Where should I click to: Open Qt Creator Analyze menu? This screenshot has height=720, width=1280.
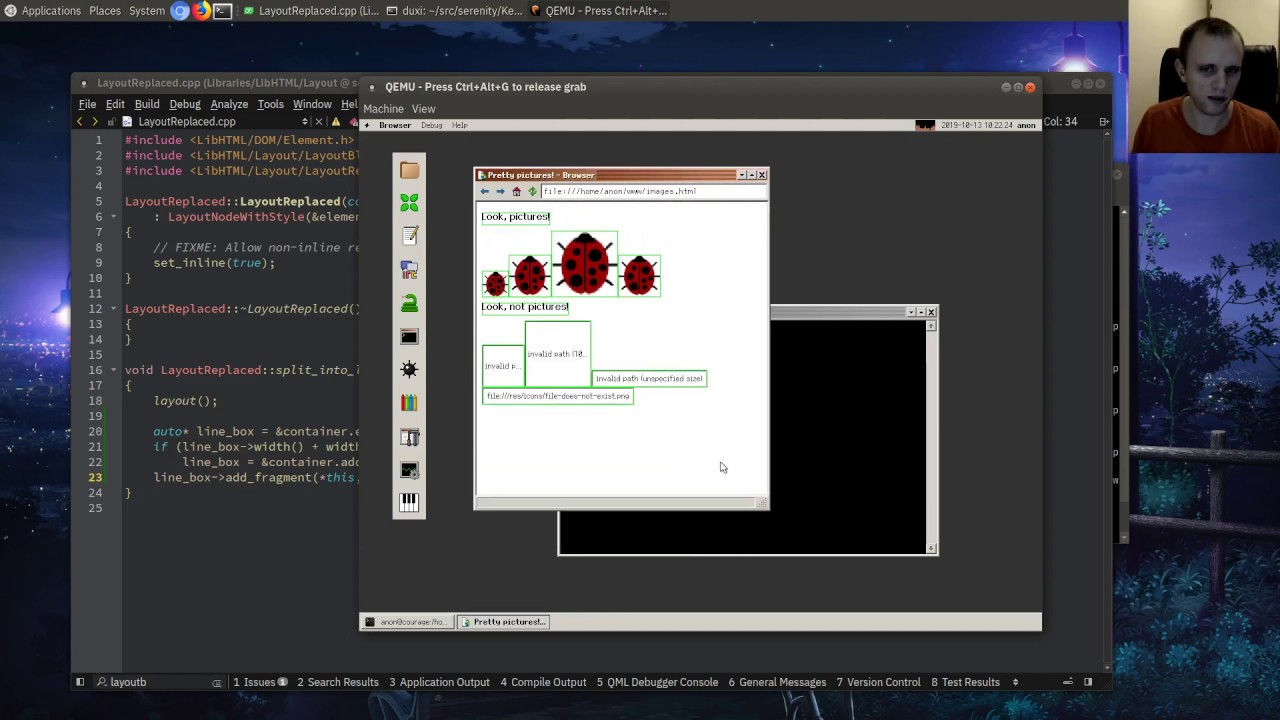[229, 104]
